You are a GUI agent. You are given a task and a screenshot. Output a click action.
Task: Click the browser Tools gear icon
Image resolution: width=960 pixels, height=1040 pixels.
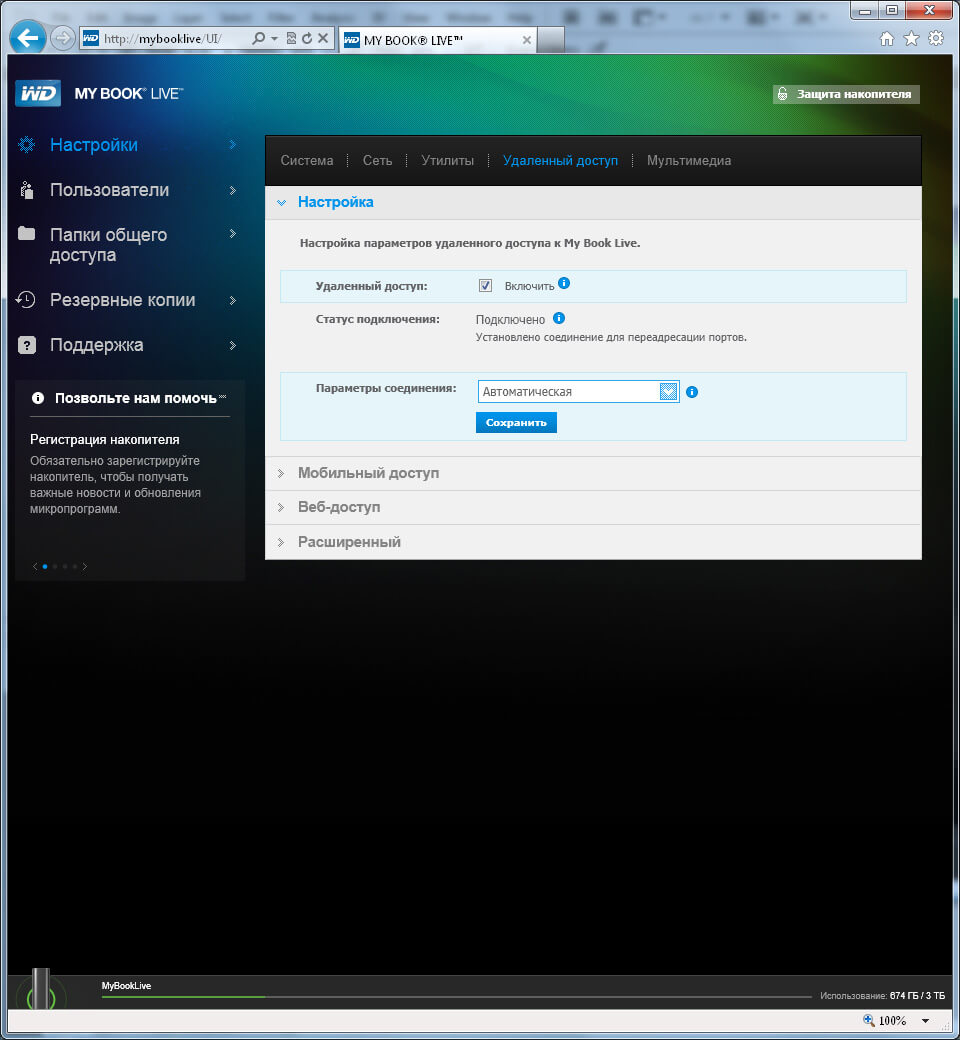click(x=935, y=38)
